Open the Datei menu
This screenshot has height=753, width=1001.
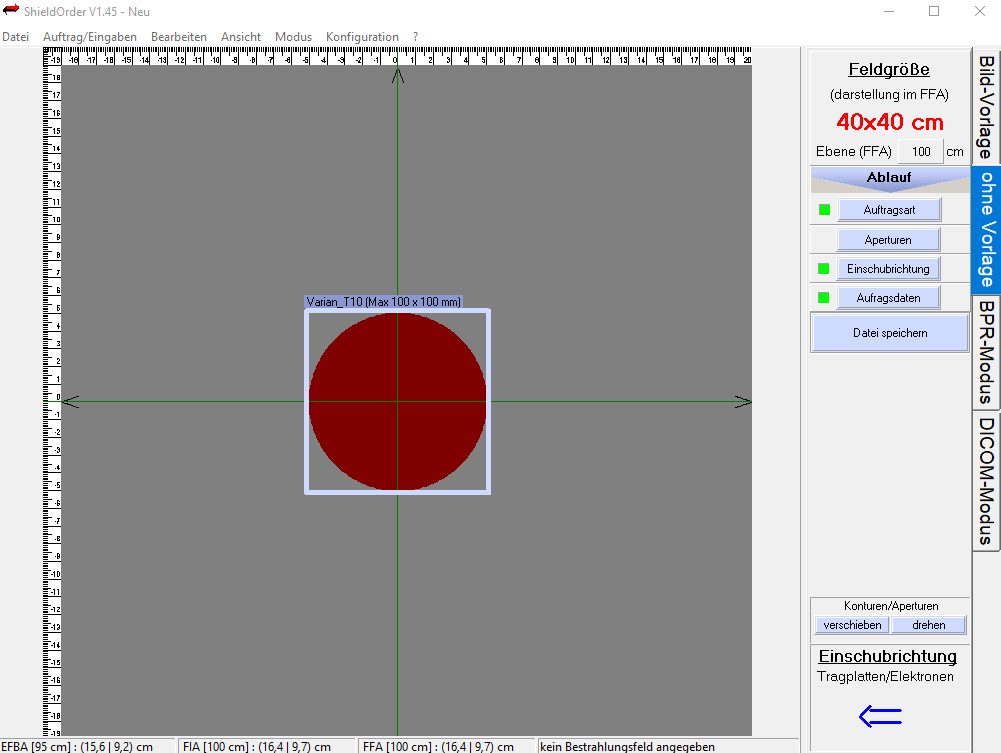point(15,37)
